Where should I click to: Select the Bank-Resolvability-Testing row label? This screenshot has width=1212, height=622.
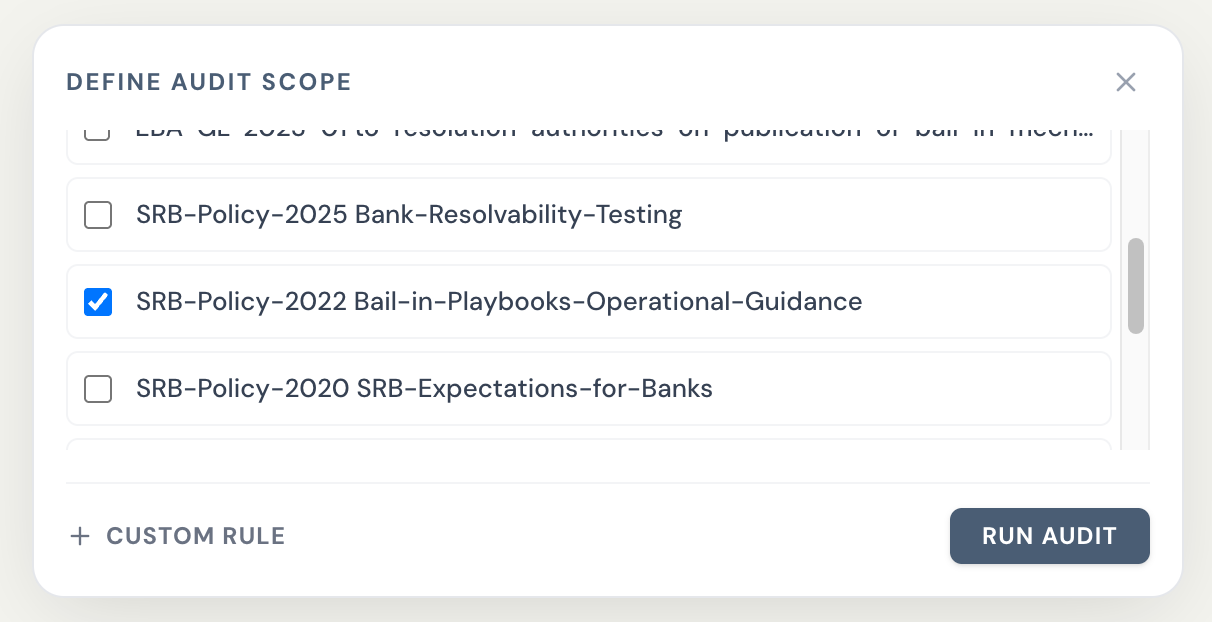[409, 215]
